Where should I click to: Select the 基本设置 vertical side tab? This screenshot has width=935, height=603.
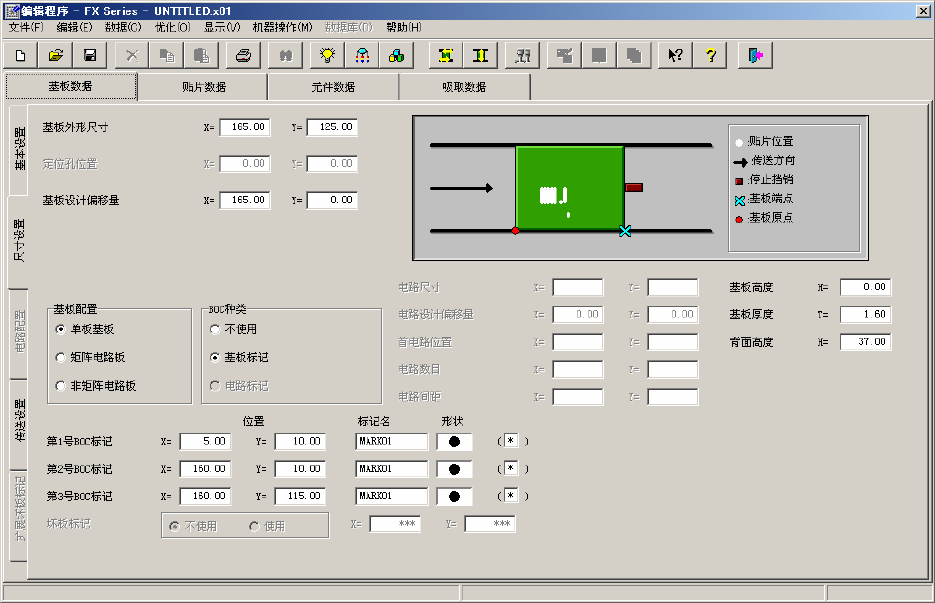(x=19, y=148)
